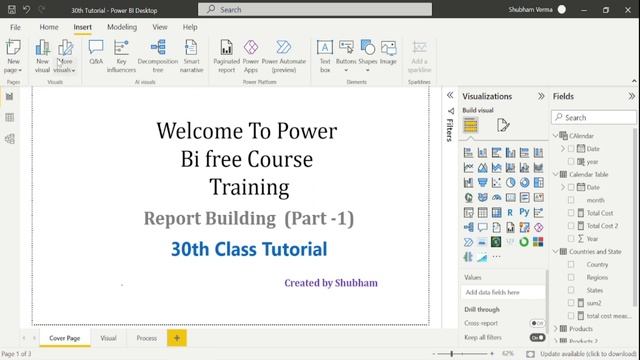Select the Pie chart visual

pyautogui.click(x=510, y=182)
